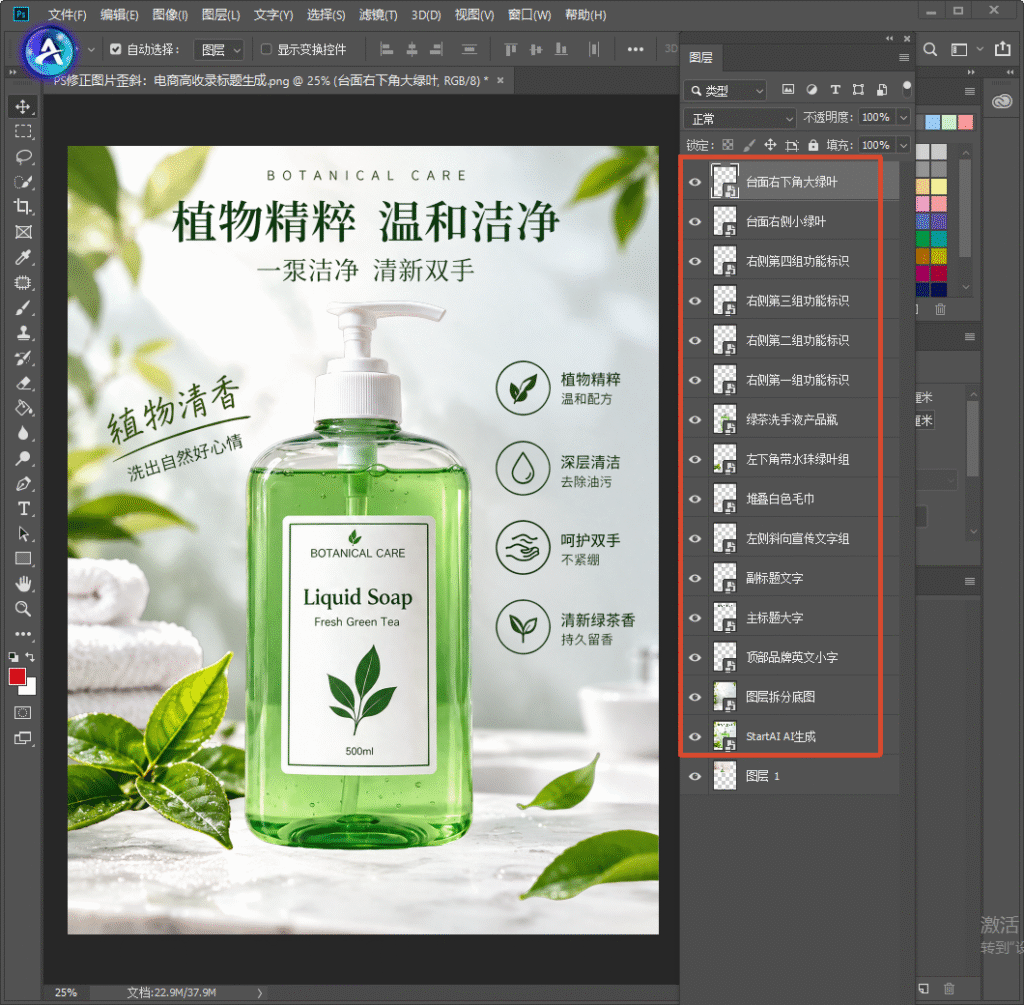Screen dimensions: 1024x1005
Task: Open the Layers panel flyout menu
Action: [904, 57]
